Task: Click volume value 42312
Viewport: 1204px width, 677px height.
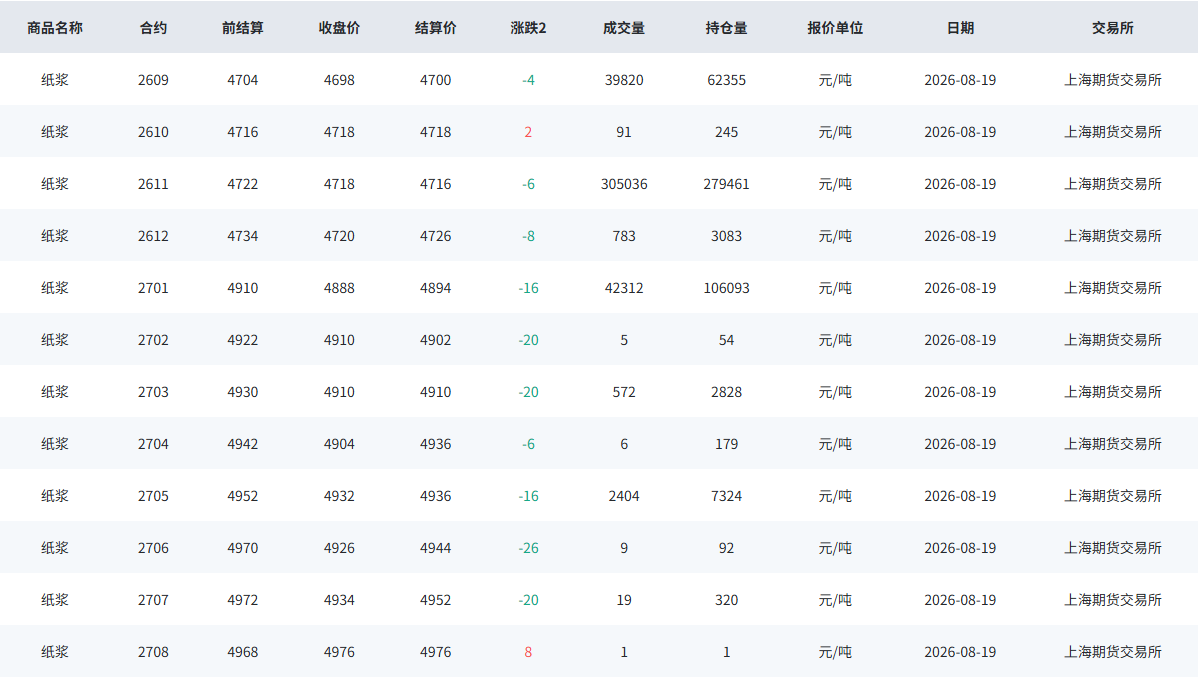Action: coord(624,288)
